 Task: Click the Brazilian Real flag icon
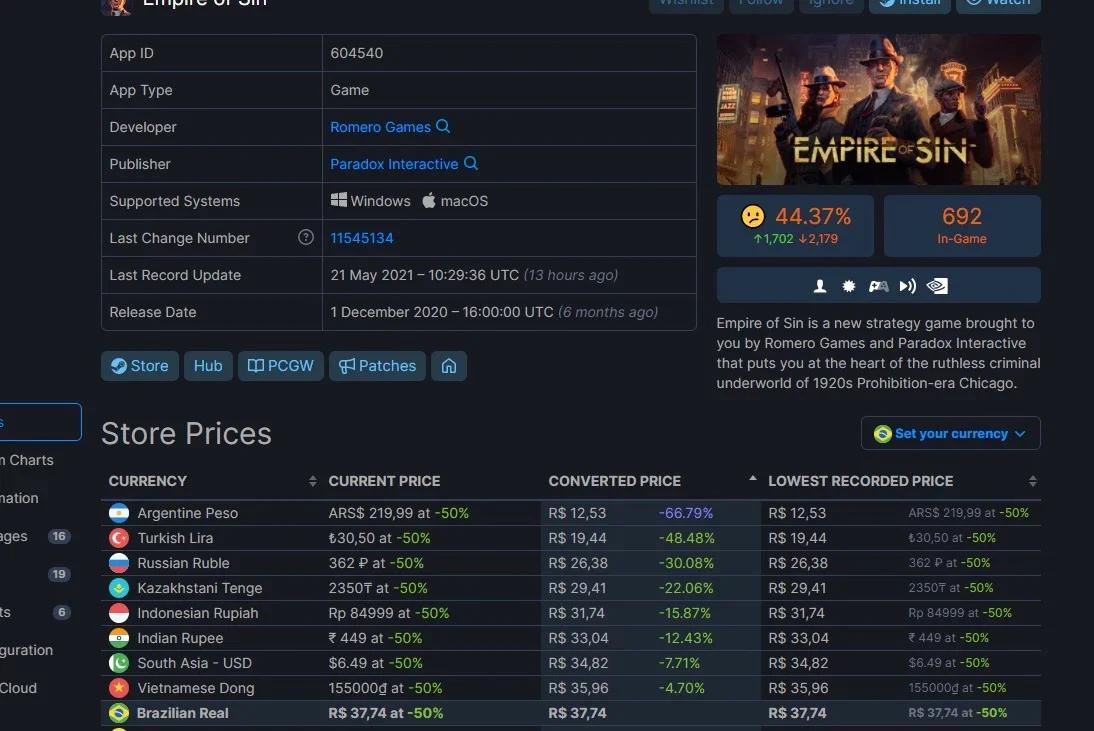point(119,713)
